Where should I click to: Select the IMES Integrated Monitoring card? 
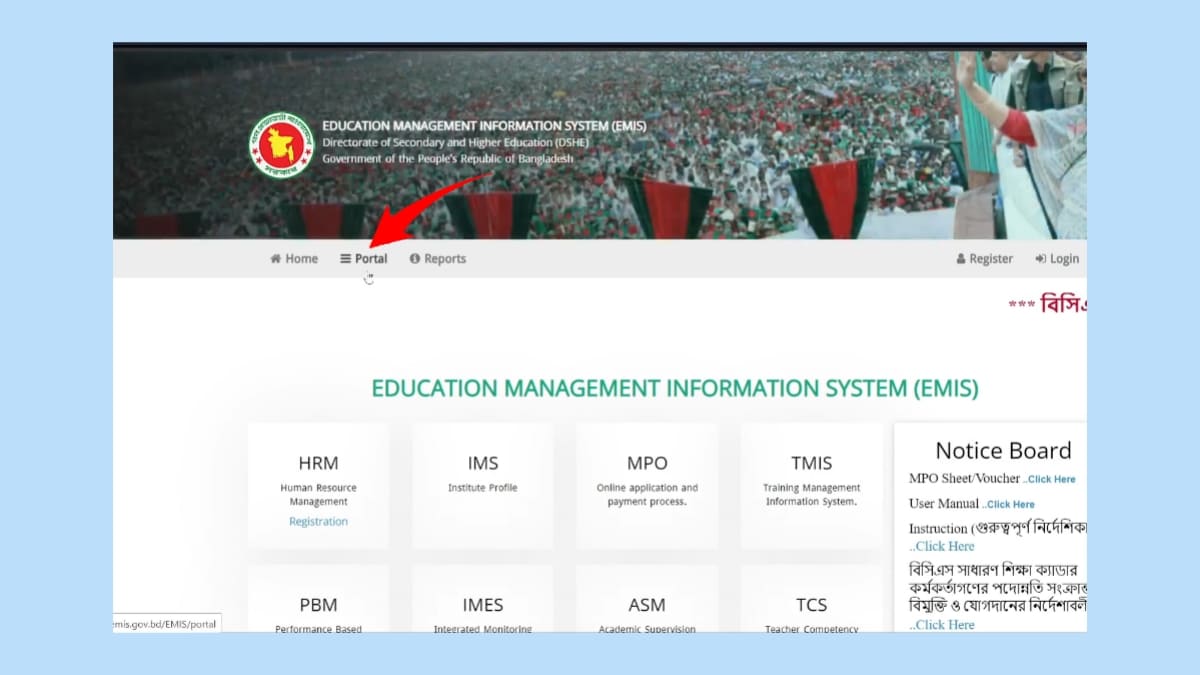[482, 606]
